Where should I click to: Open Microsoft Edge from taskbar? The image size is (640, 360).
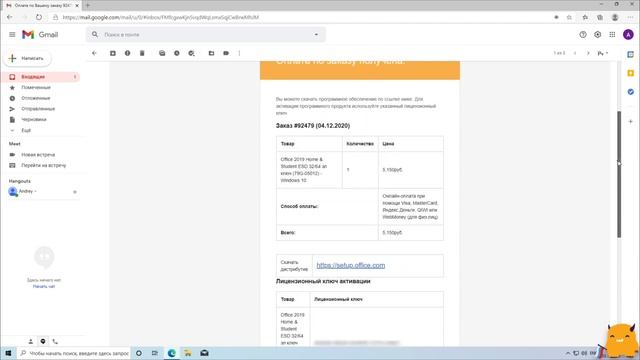(x=171, y=353)
